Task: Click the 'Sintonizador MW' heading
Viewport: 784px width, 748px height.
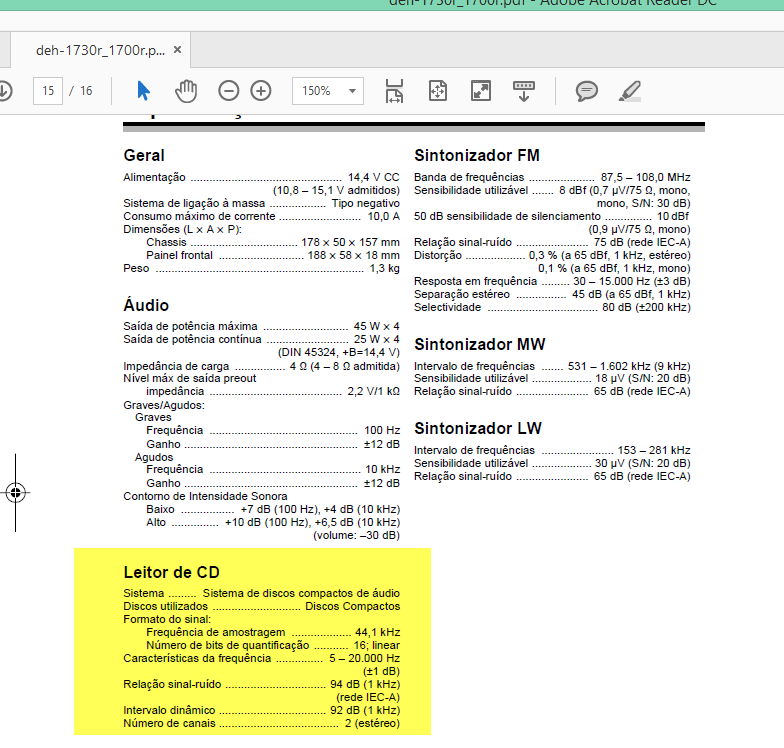Action: point(480,344)
